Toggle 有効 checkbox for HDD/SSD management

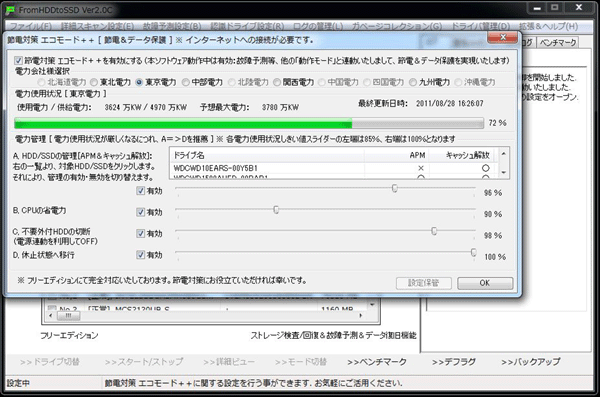pos(140,191)
